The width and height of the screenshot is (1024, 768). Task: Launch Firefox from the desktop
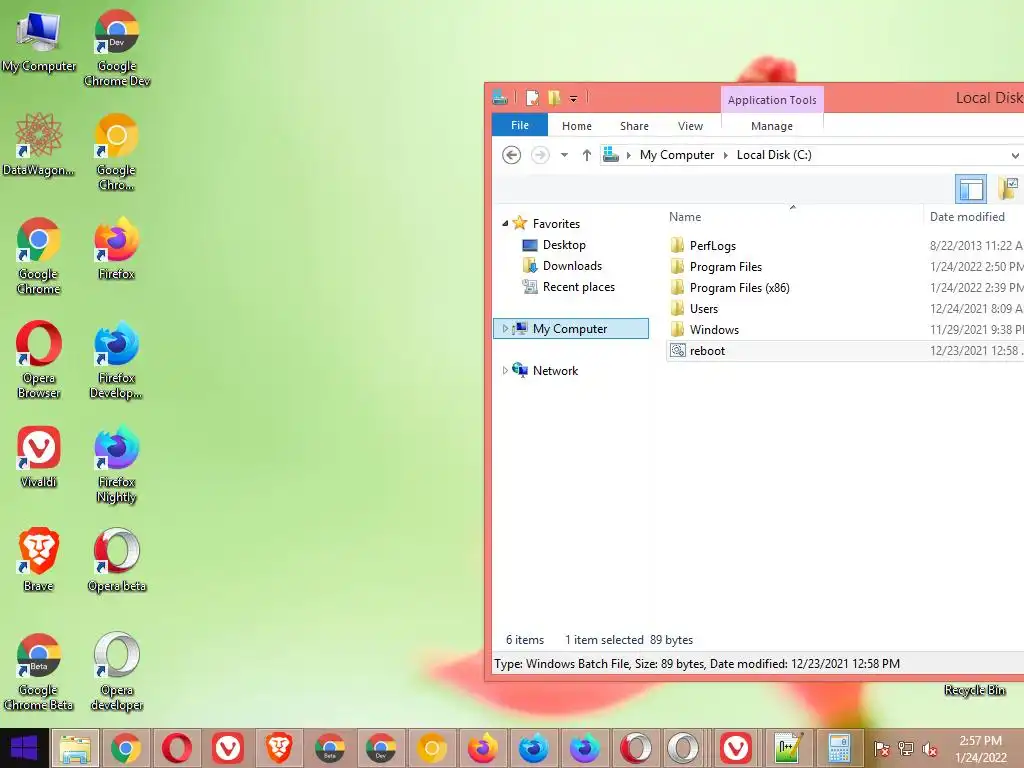point(117,248)
